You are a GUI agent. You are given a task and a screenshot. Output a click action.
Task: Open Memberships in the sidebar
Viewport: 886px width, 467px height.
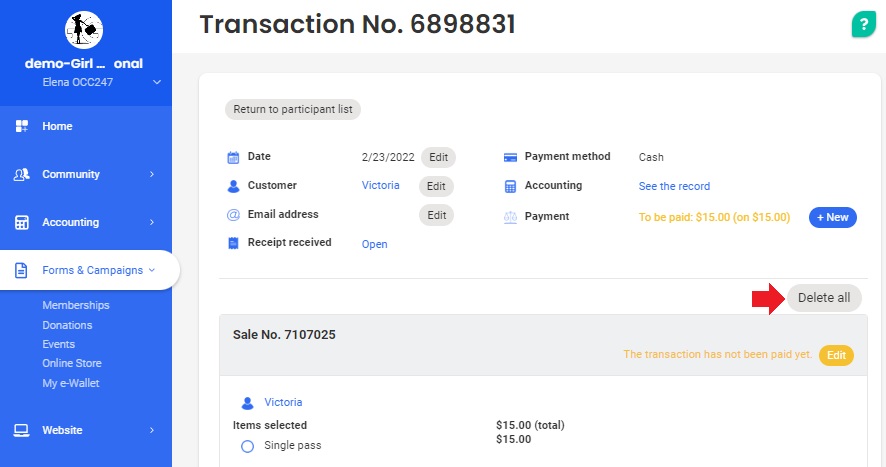[x=76, y=305]
